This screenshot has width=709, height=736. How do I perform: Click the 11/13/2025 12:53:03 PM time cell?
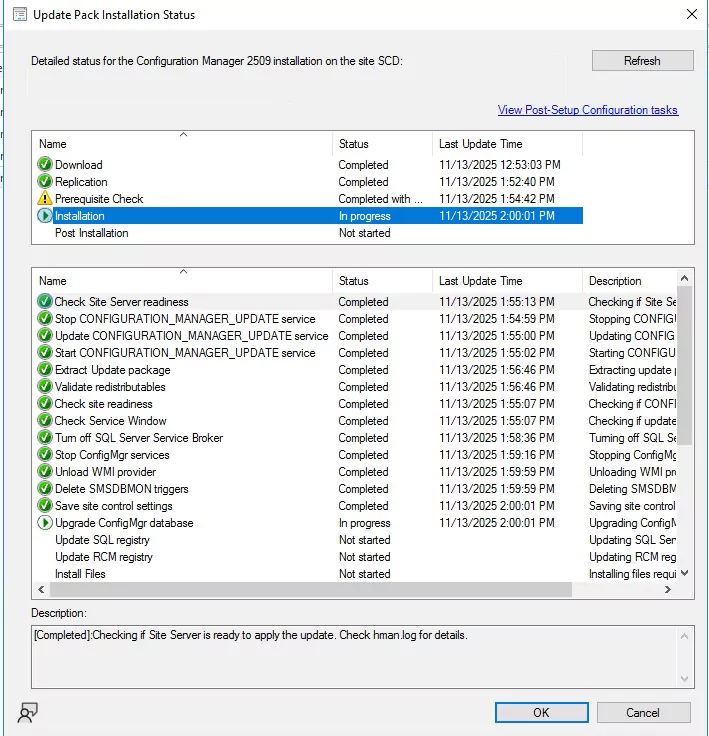[500, 165]
